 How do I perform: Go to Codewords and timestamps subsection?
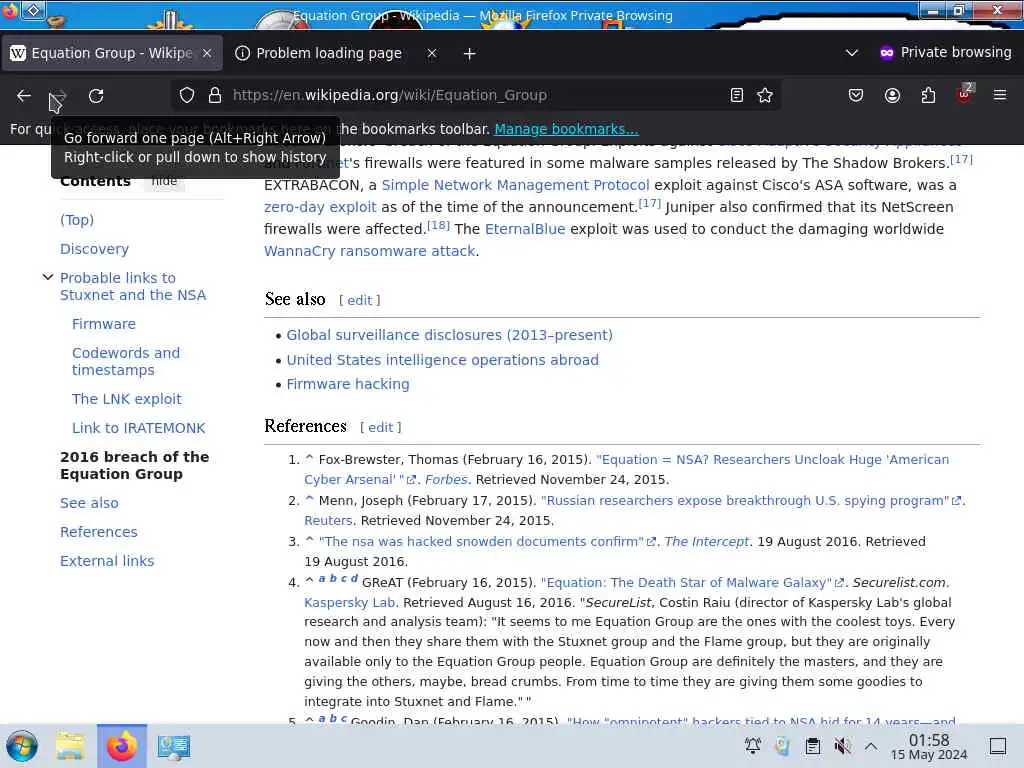click(x=125, y=361)
